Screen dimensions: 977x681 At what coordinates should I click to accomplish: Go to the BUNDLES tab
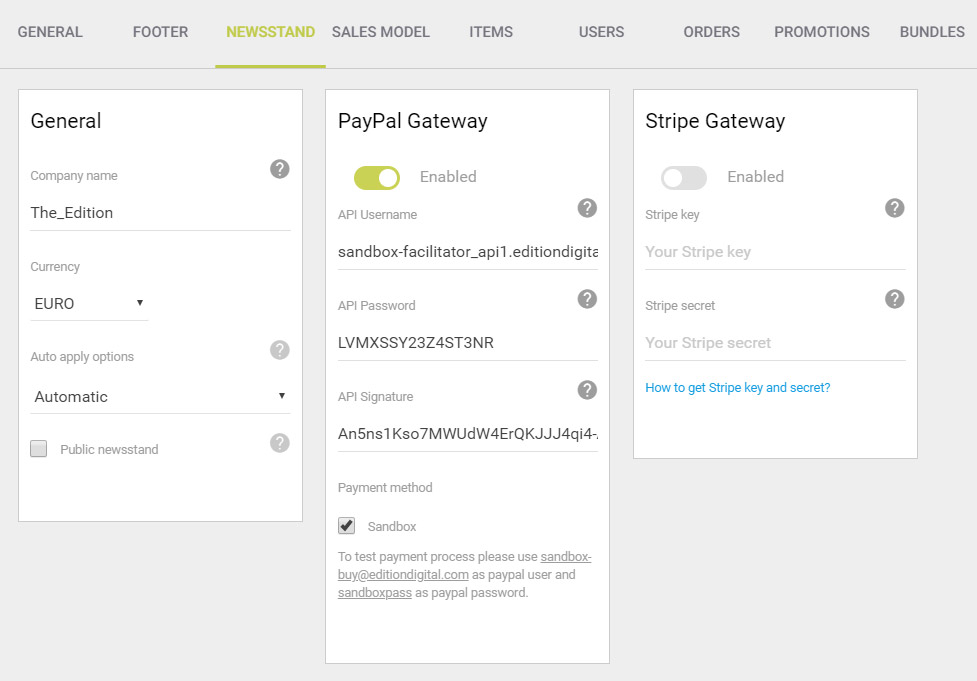click(932, 32)
